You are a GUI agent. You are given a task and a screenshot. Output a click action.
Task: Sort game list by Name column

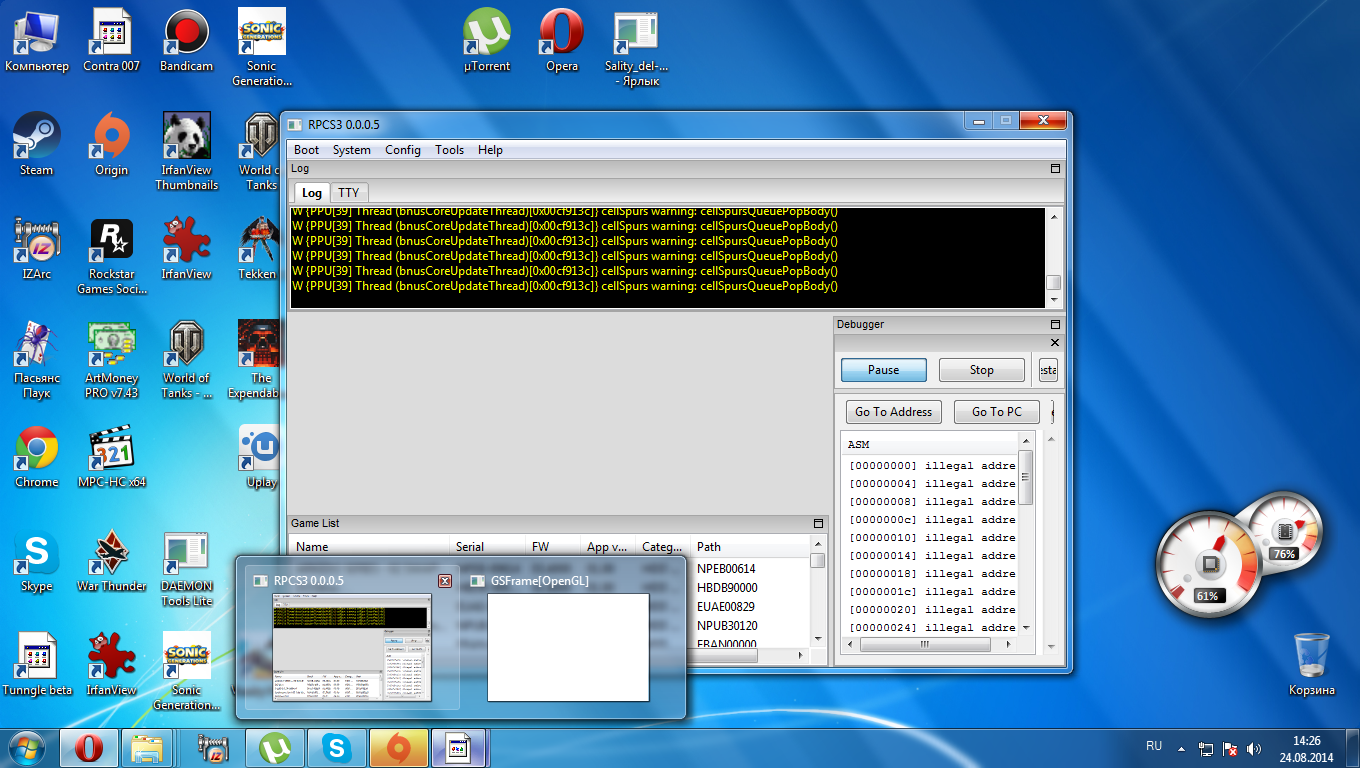pyautogui.click(x=368, y=547)
